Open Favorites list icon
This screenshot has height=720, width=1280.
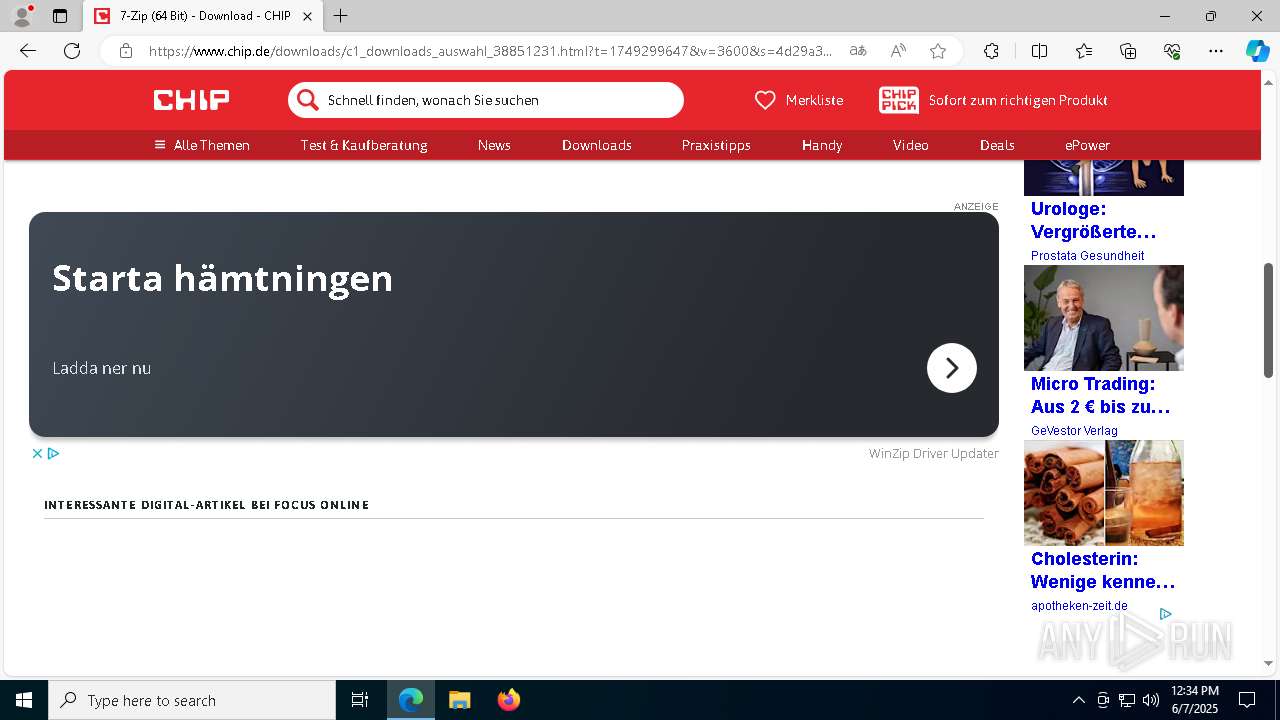[1084, 51]
